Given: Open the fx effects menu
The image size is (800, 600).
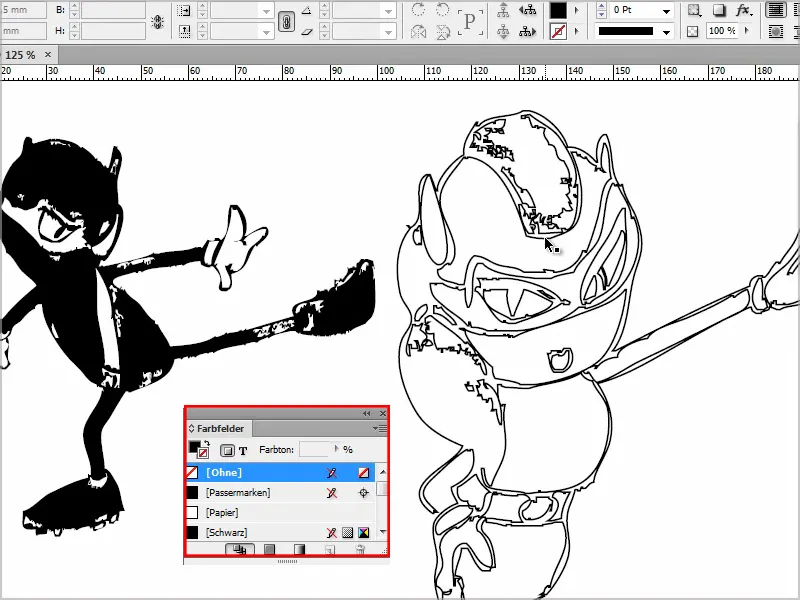Looking at the screenshot, I should pos(744,10).
